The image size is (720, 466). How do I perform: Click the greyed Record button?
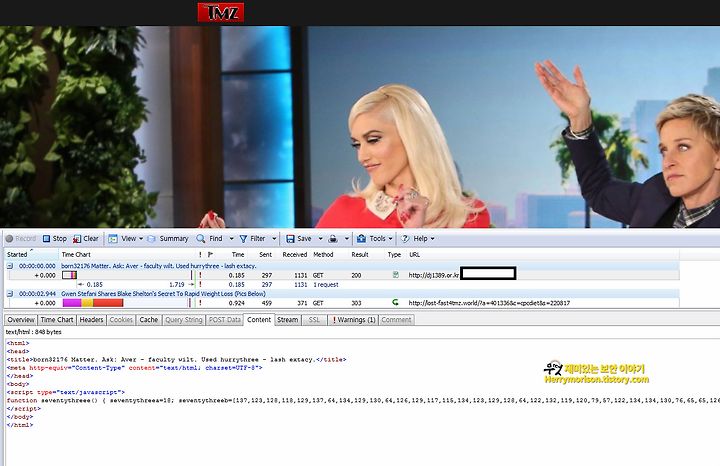click(21, 239)
